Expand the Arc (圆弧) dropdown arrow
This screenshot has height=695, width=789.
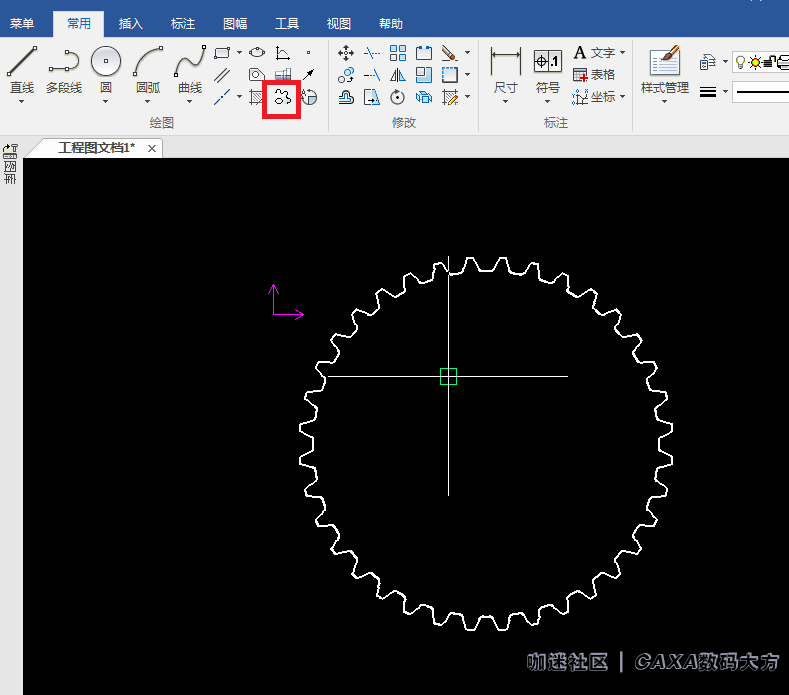pyautogui.click(x=147, y=101)
